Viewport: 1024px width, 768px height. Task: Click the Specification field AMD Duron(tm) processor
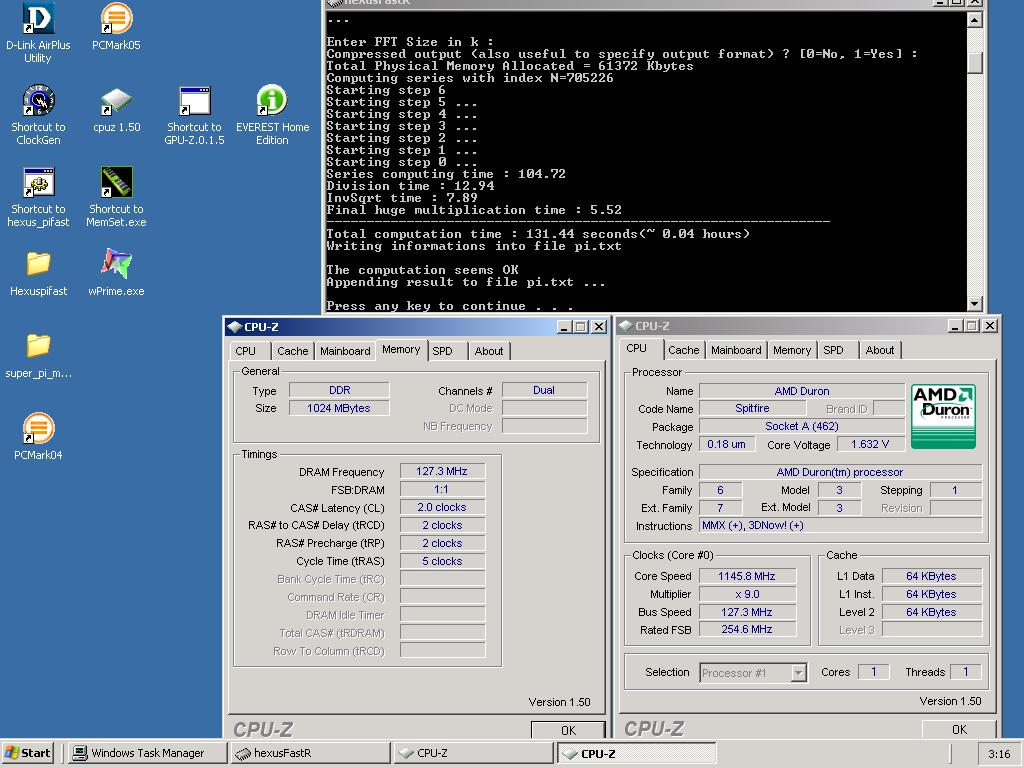point(840,472)
